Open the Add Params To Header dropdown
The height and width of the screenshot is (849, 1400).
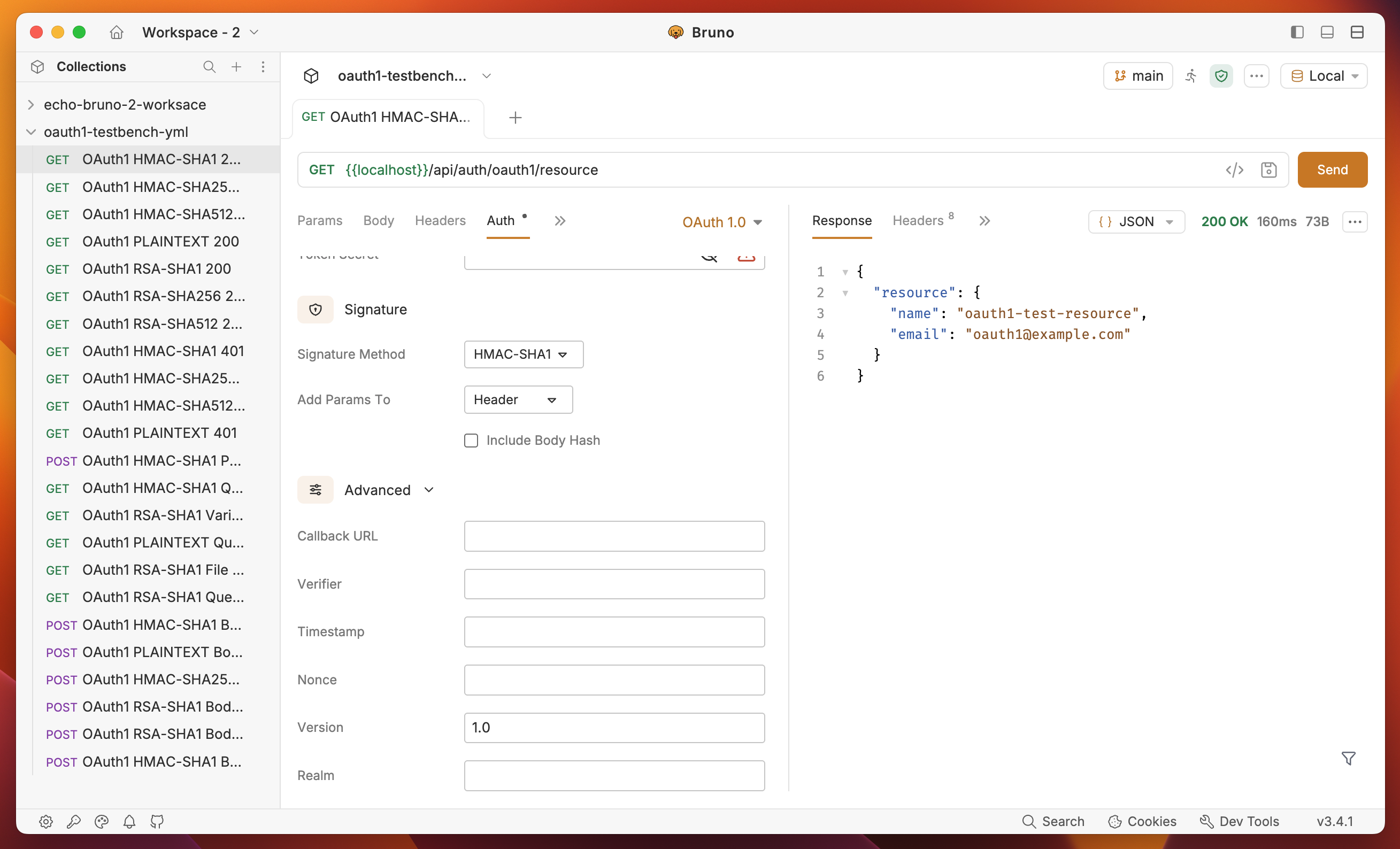pyautogui.click(x=518, y=399)
